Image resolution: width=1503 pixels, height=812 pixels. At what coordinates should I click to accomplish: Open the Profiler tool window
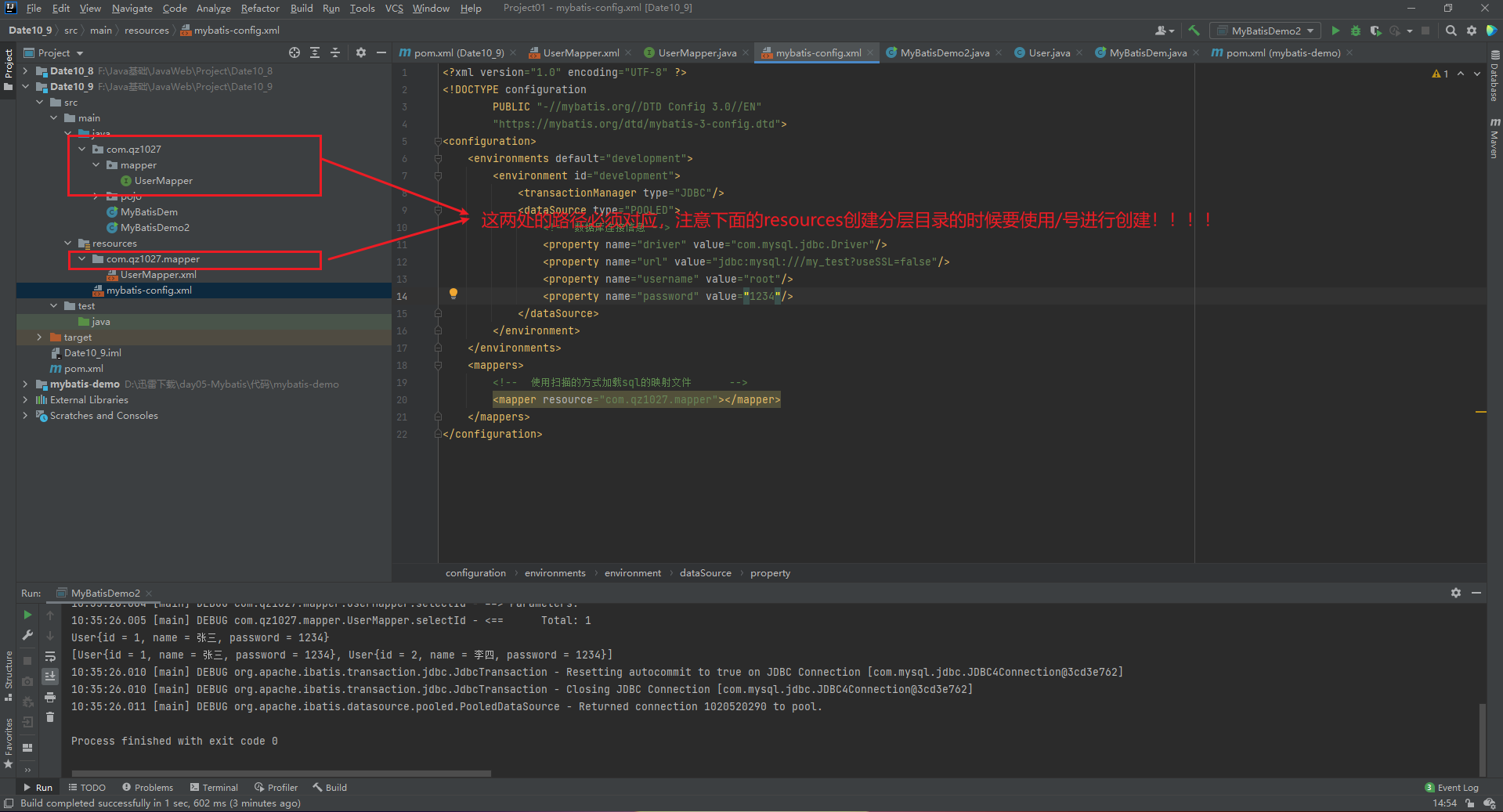point(276,788)
